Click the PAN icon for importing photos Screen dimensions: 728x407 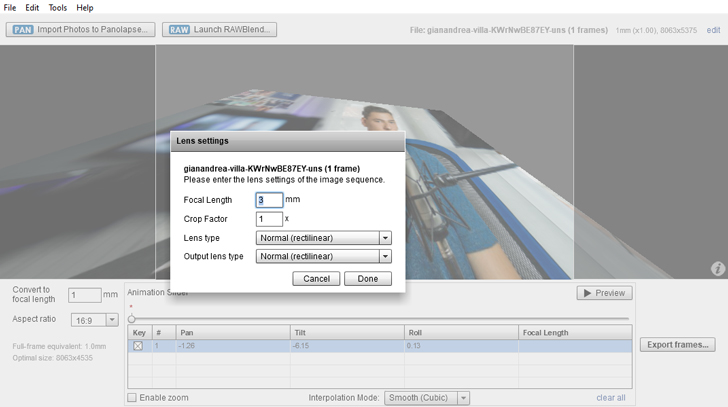coord(23,30)
